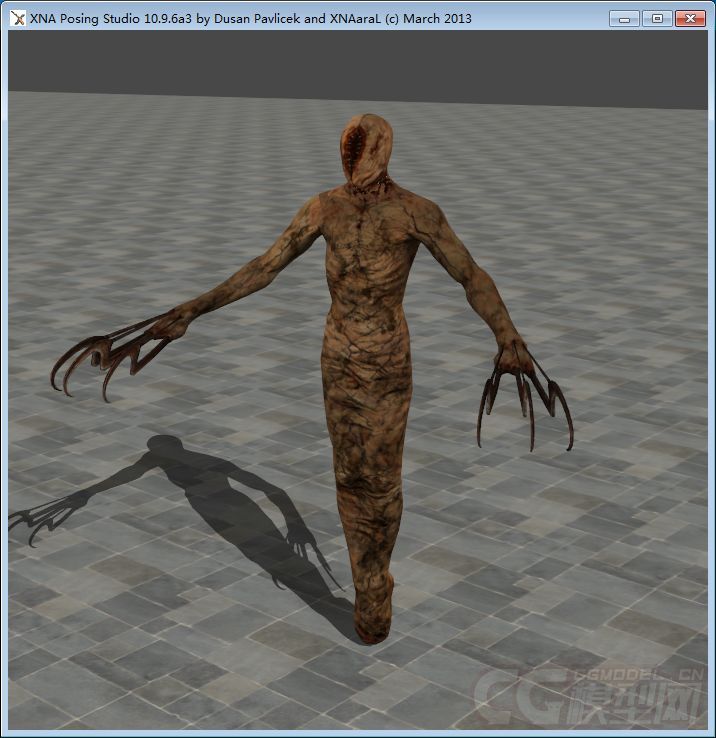Click the shadow claw at the left edge
Screen dimensions: 716x738
coord(35,520)
